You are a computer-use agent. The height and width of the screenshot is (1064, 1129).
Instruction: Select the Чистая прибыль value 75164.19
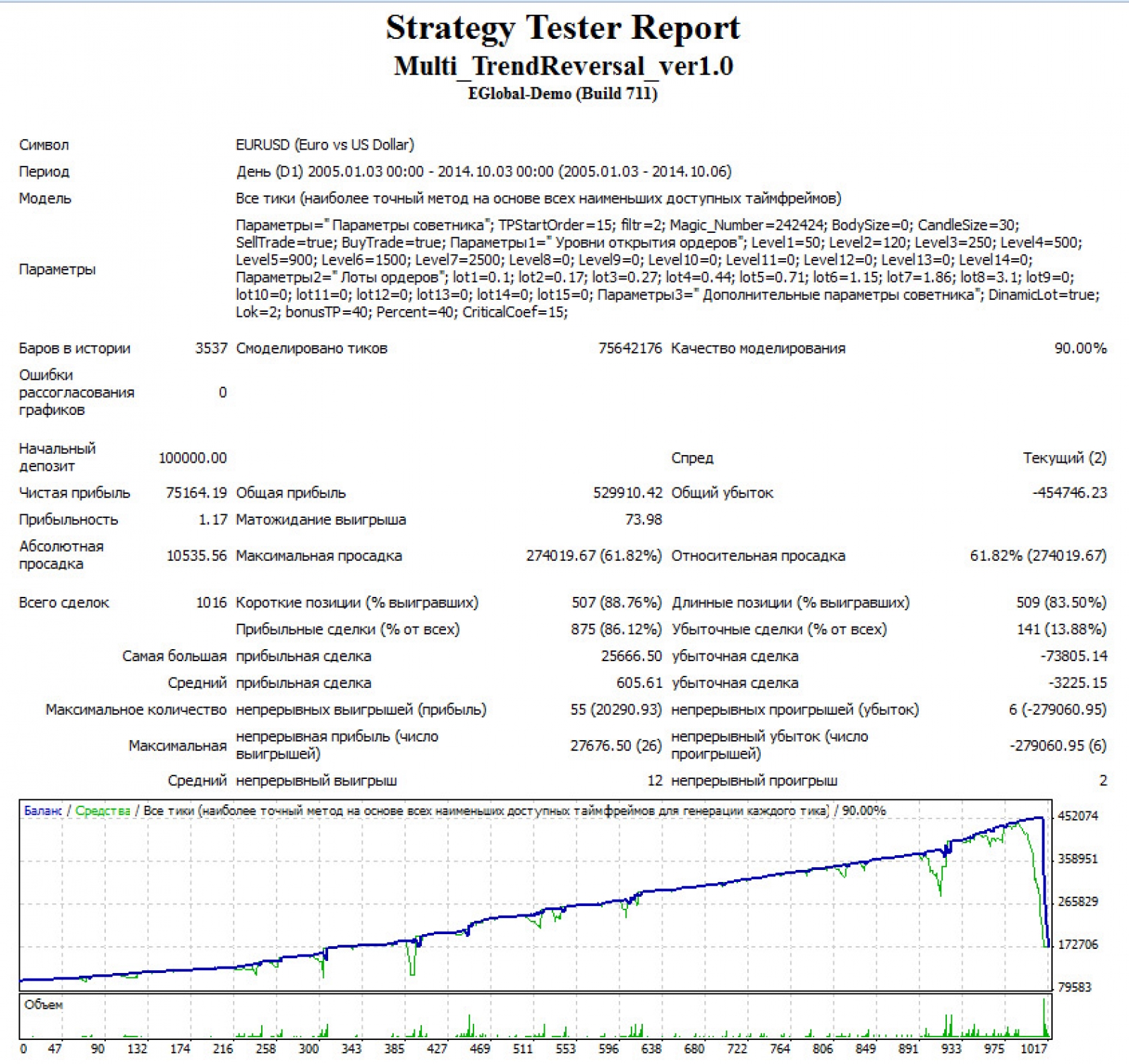[x=196, y=492]
